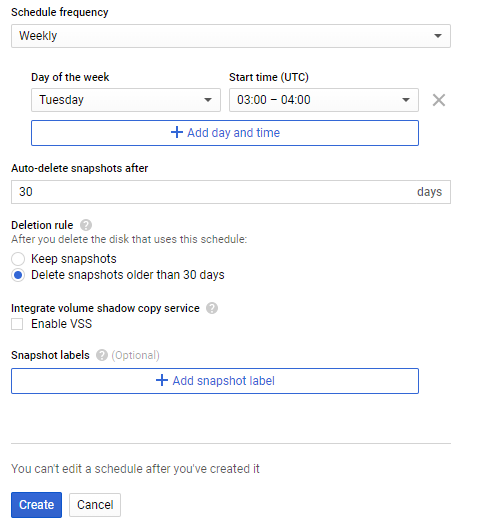Open the Deletion rule help tooltip
477x528 pixels.
coord(86,225)
